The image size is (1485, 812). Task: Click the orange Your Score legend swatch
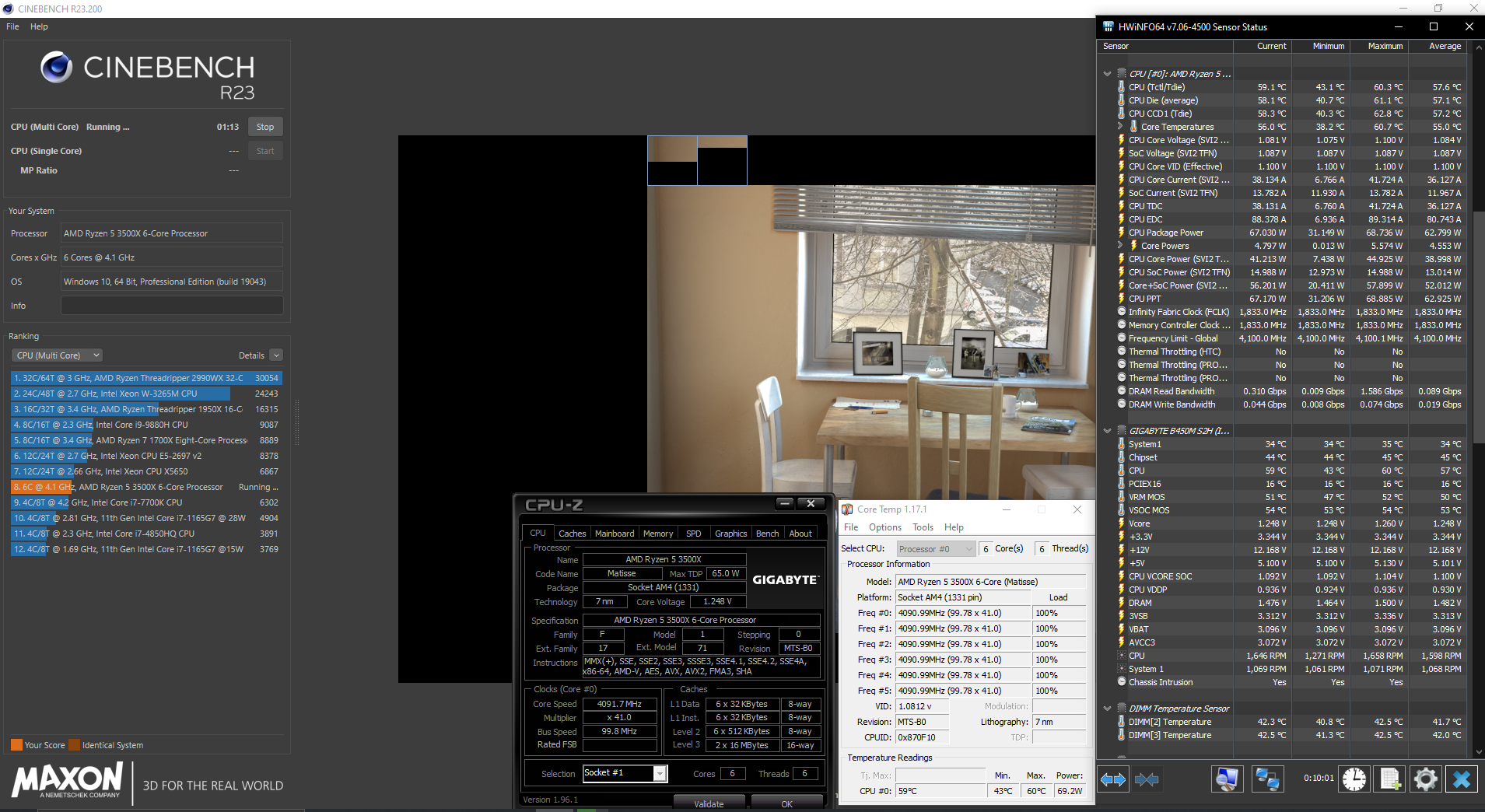pyautogui.click(x=16, y=745)
